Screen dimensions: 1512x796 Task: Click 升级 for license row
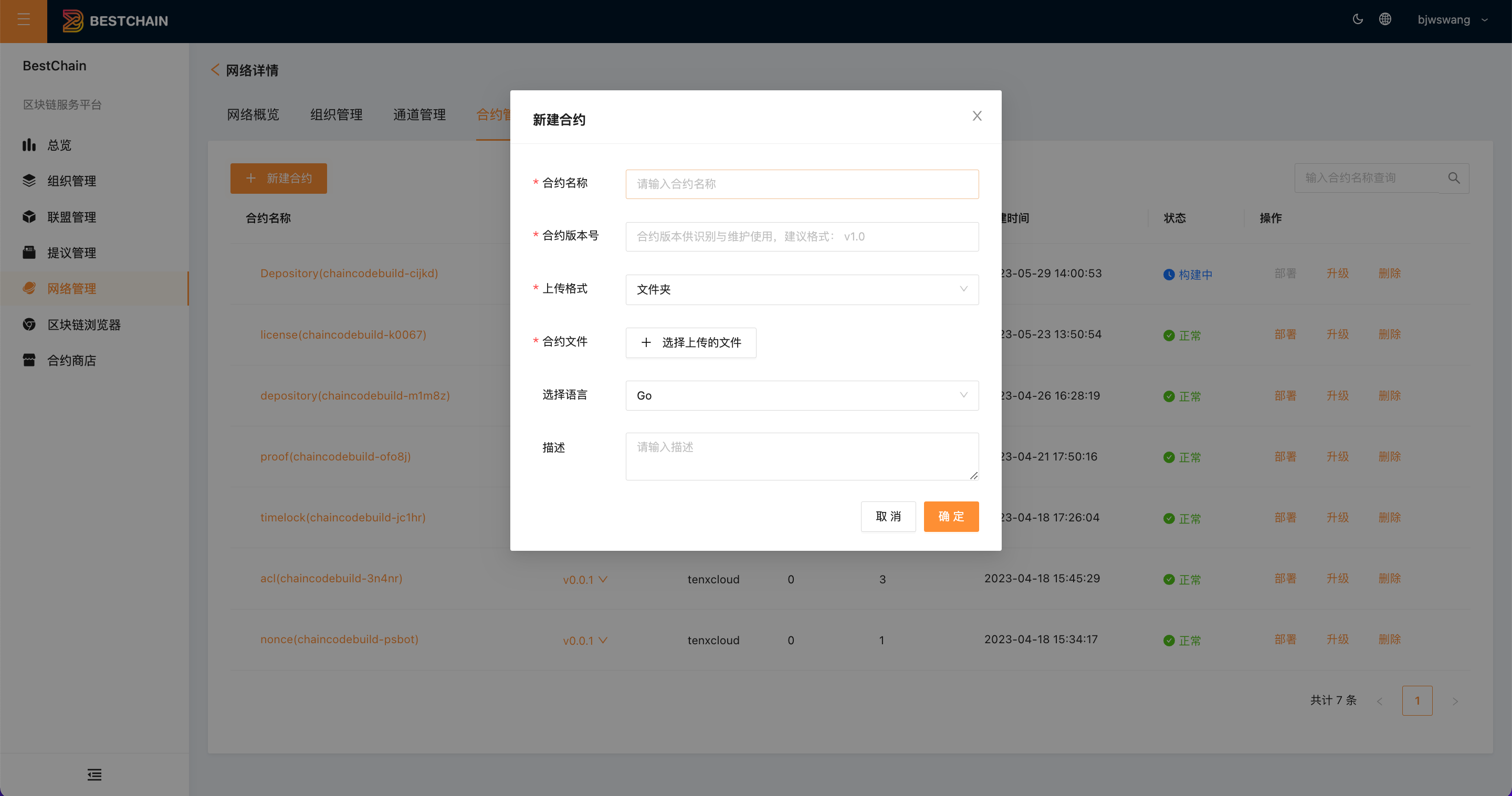point(1338,334)
